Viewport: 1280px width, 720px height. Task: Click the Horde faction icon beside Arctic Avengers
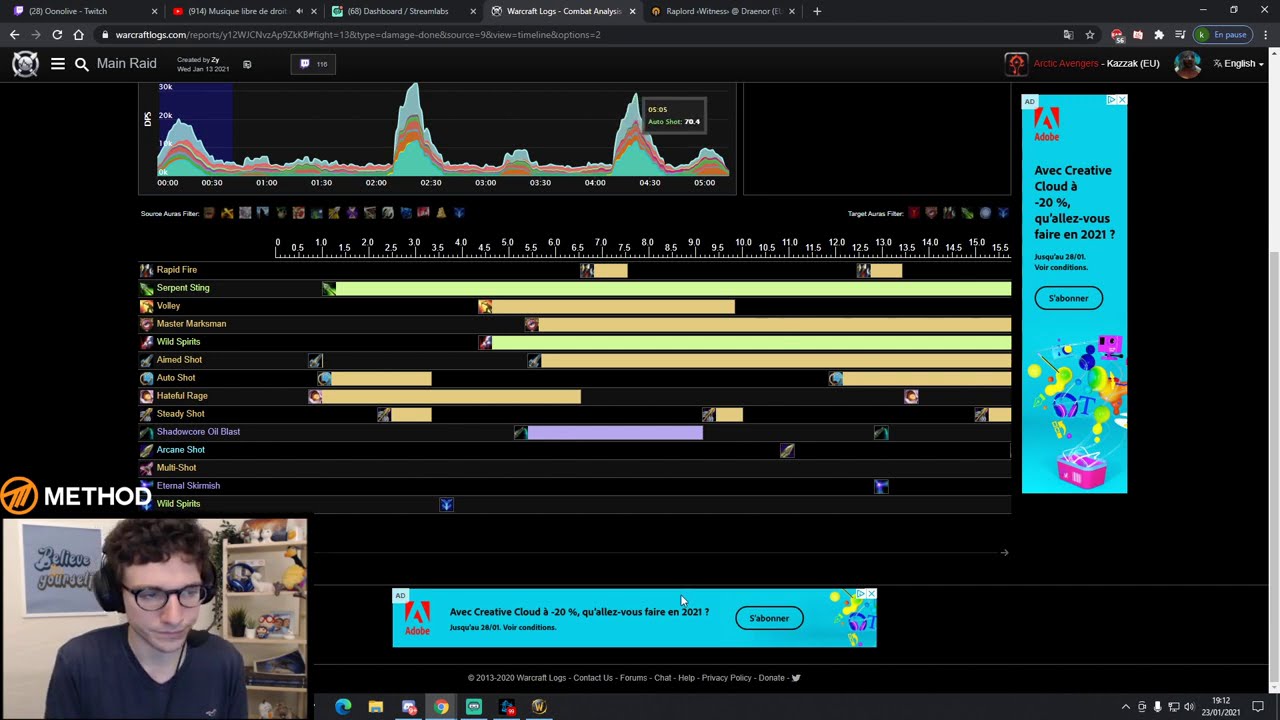point(1016,64)
